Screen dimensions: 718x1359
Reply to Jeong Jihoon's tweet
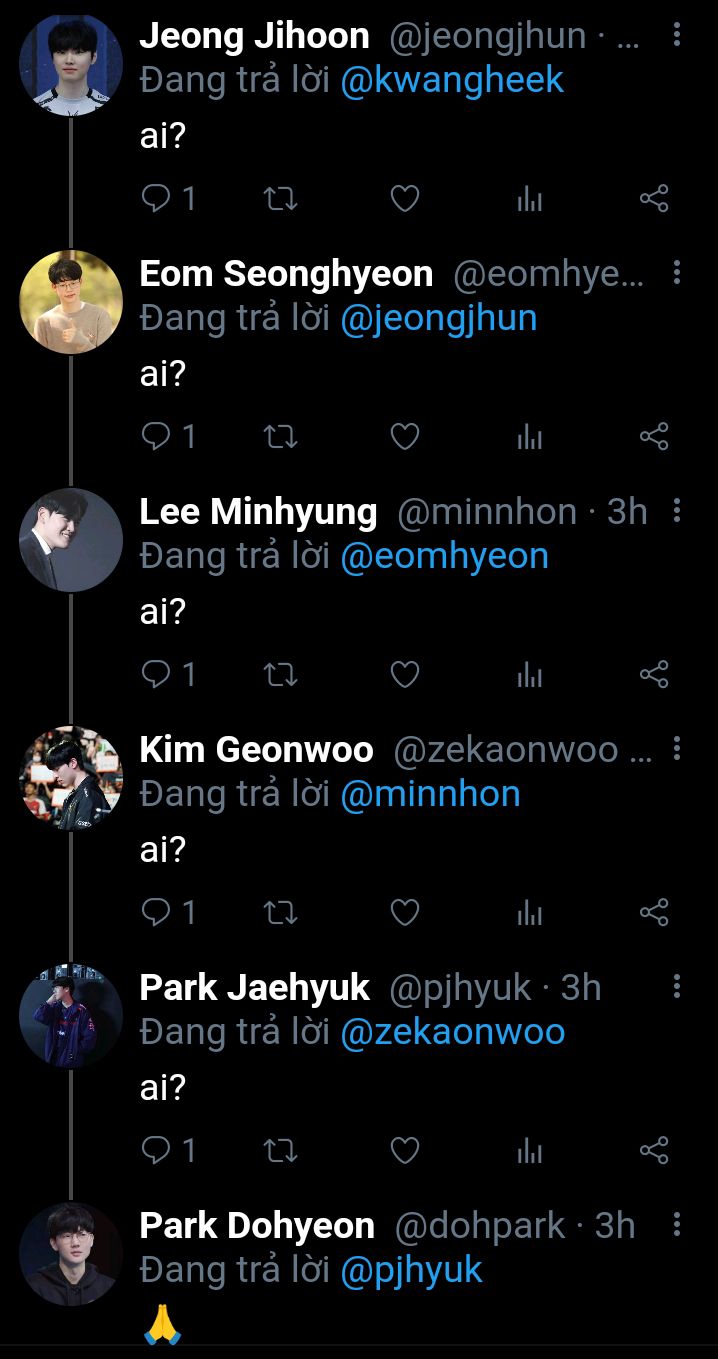pos(156,199)
